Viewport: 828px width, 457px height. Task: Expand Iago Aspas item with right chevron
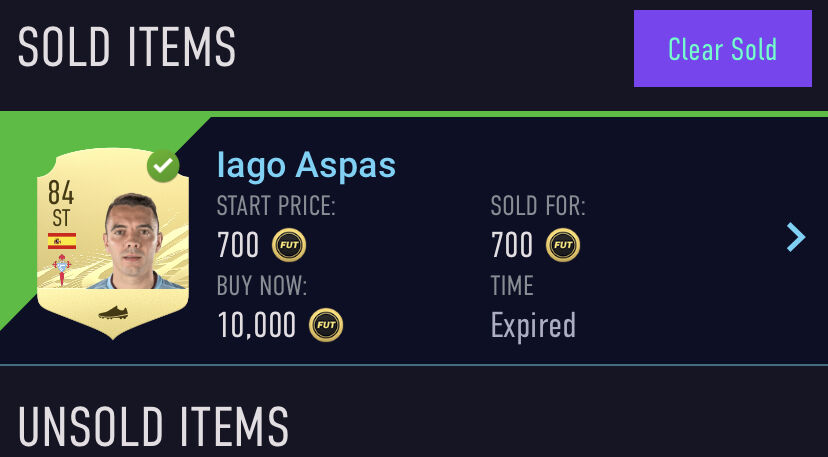[795, 237]
